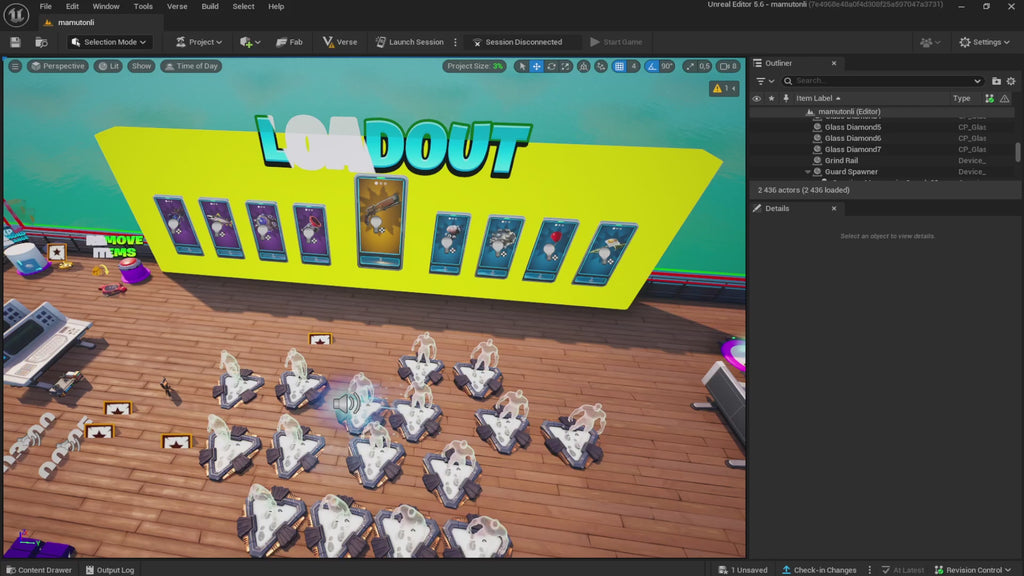Open the File menu
This screenshot has width=1024, height=576.
pos(46,7)
